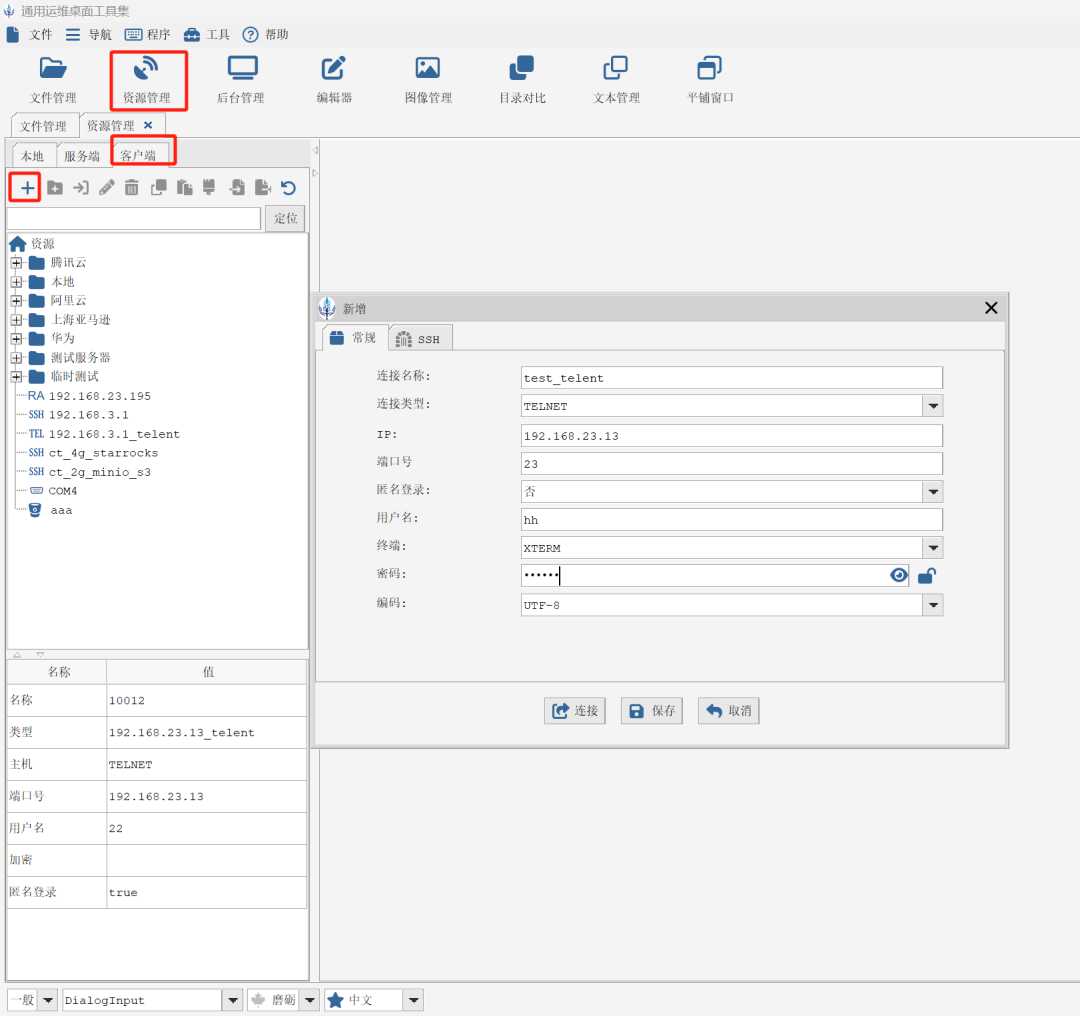The height and width of the screenshot is (1016, 1080).
Task: Click the paste clipboard icon
Action: click(184, 187)
